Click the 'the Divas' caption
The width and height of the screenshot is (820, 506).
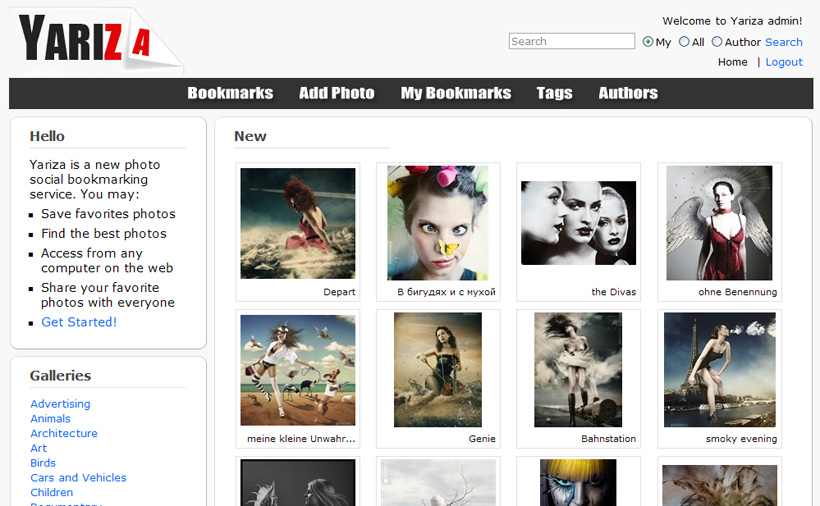[613, 292]
